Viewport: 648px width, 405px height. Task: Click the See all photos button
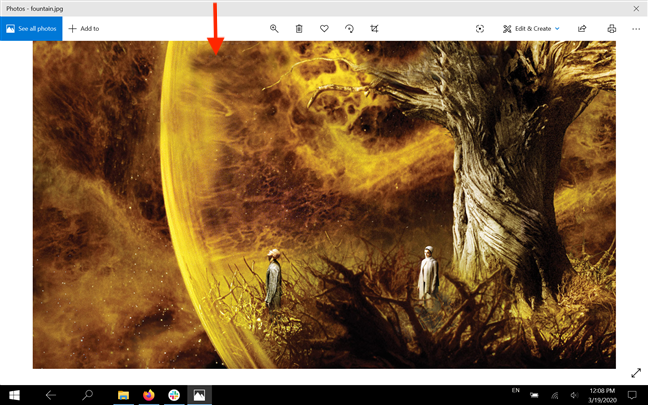pyautogui.click(x=31, y=29)
